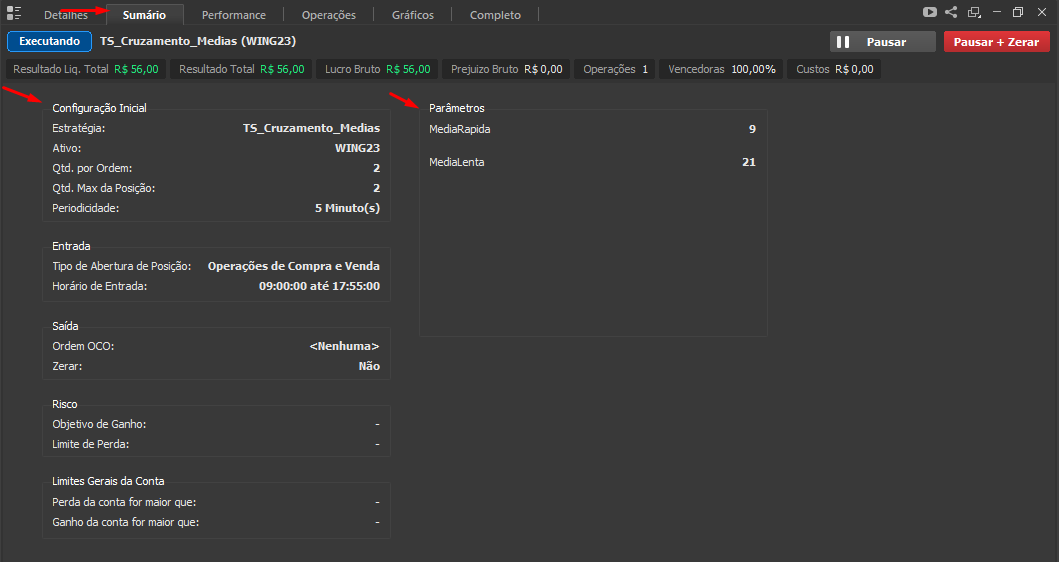This screenshot has width=1059, height=562.
Task: Open the Performance tab
Action: pos(234,15)
